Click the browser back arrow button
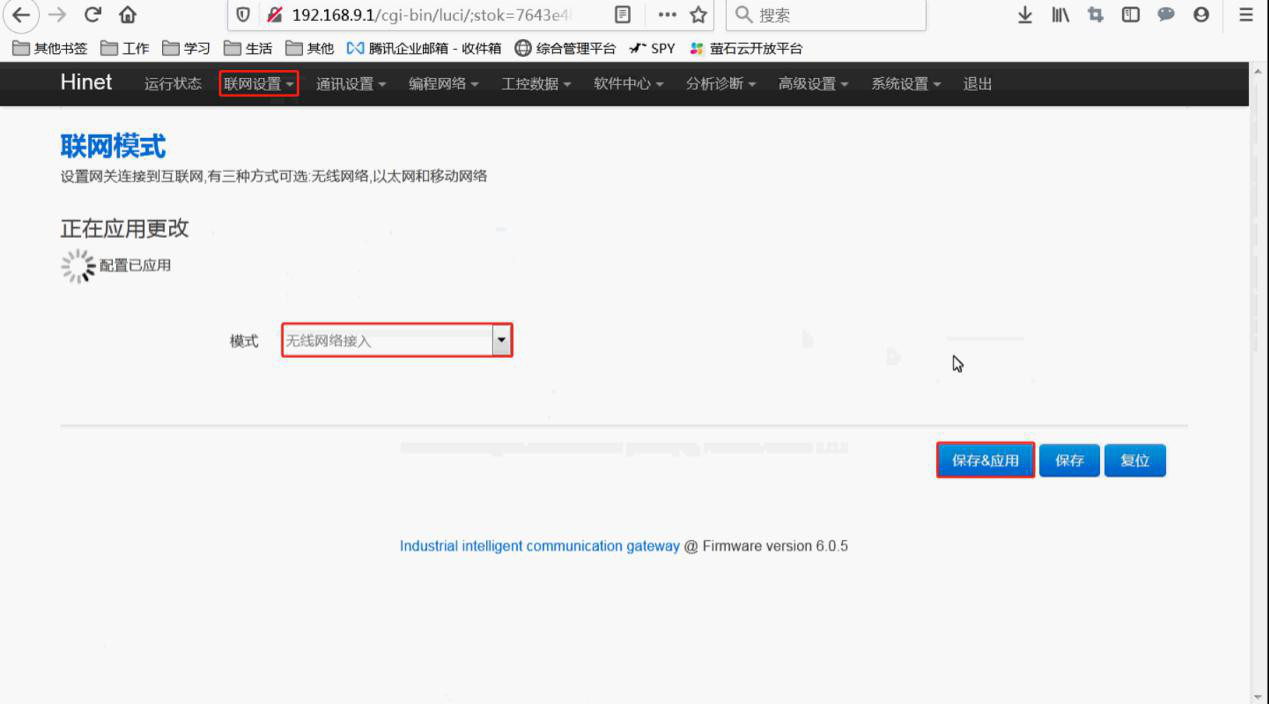This screenshot has height=704, width=1269. (21, 15)
